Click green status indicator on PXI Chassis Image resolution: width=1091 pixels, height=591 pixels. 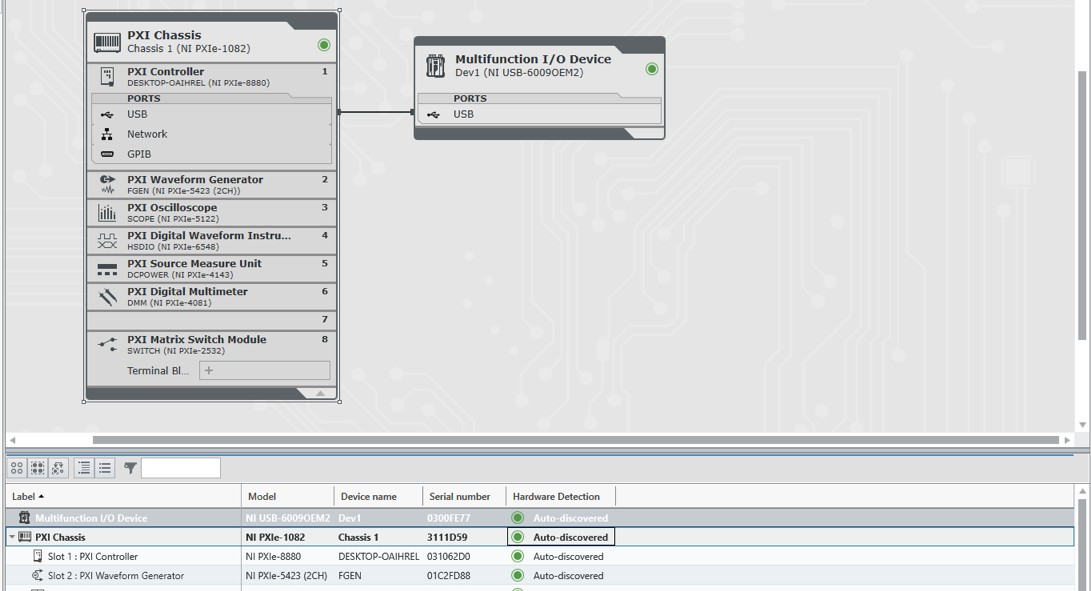tap(324, 45)
